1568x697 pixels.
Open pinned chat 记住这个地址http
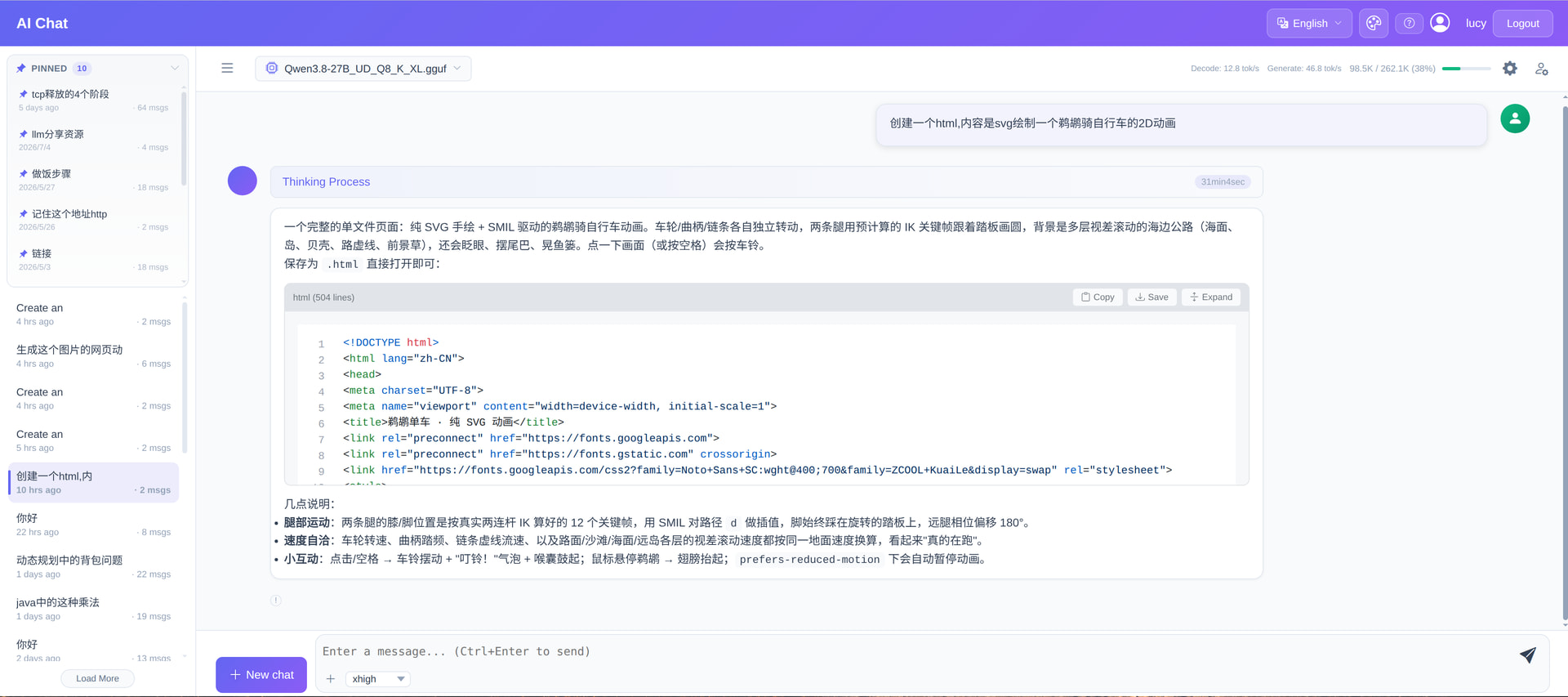(94, 220)
